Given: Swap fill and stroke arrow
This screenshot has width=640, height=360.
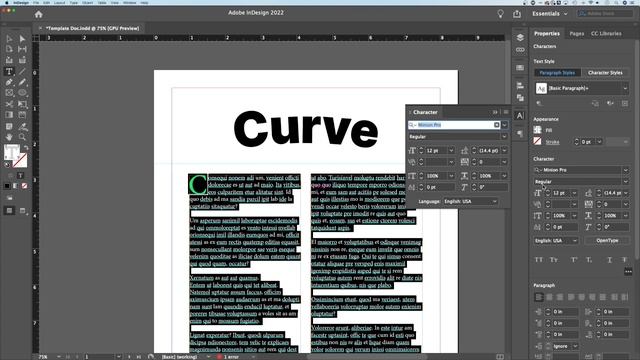Looking at the screenshot, I should [x=26, y=147].
